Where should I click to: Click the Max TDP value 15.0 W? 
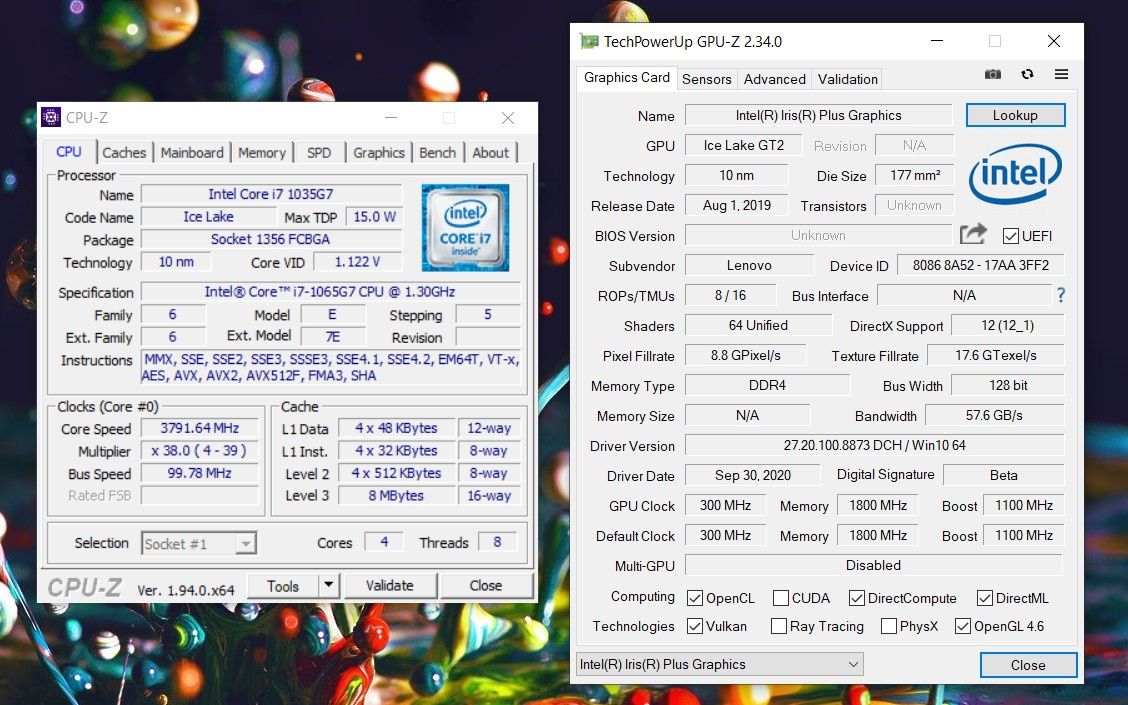(x=374, y=217)
